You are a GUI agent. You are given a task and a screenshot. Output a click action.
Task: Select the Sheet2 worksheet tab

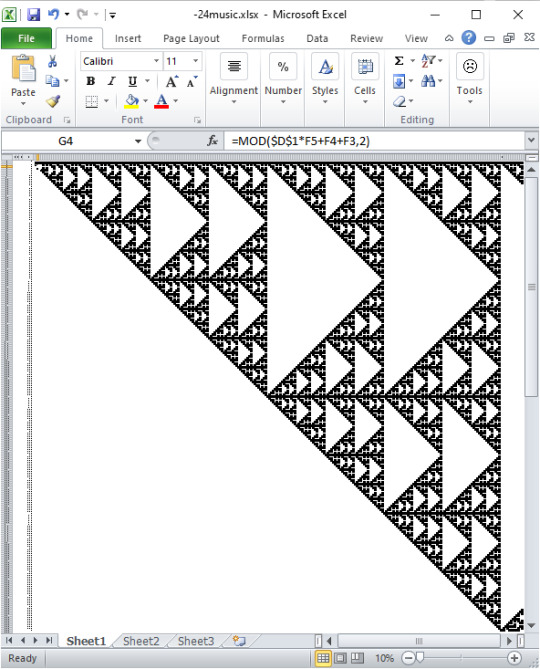click(x=141, y=641)
